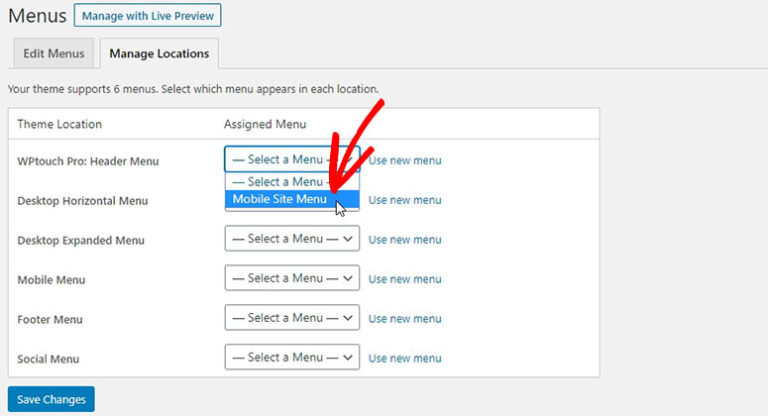Follow Use new menu link for Desktop Expanded
Image resolution: width=768 pixels, height=416 pixels.
[404, 240]
